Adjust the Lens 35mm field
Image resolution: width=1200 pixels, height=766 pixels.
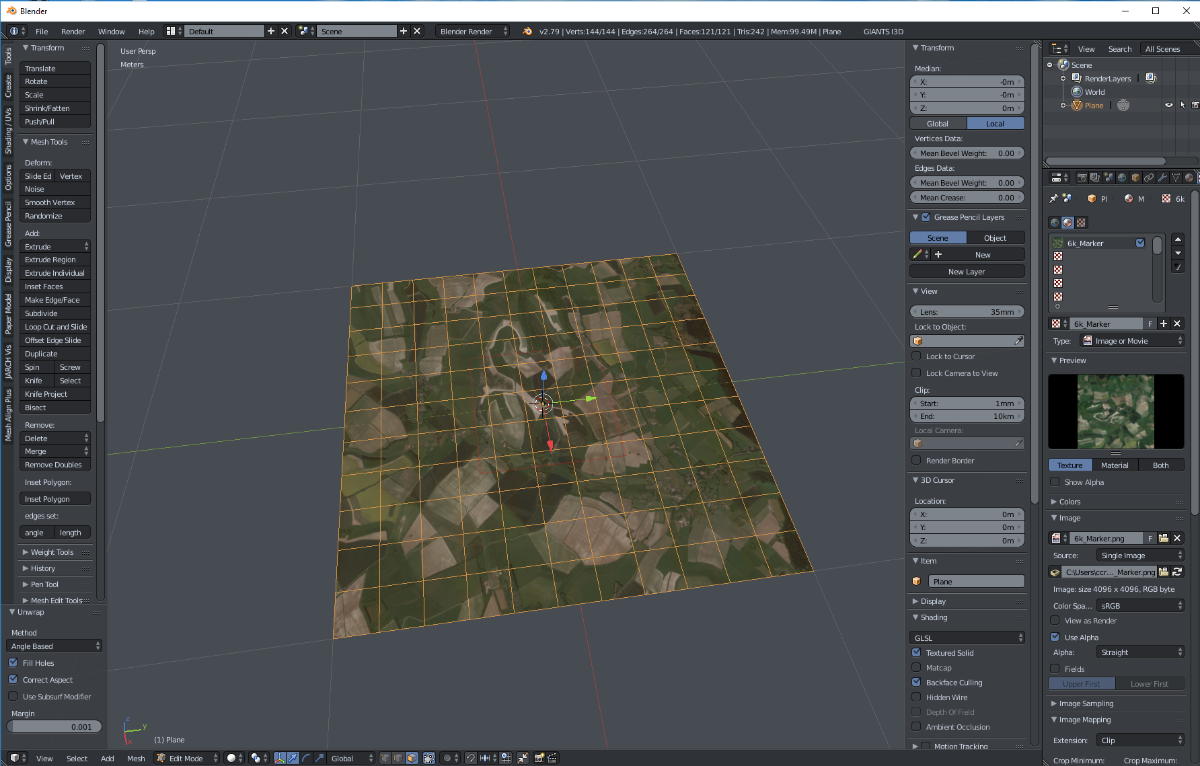[x=968, y=312]
